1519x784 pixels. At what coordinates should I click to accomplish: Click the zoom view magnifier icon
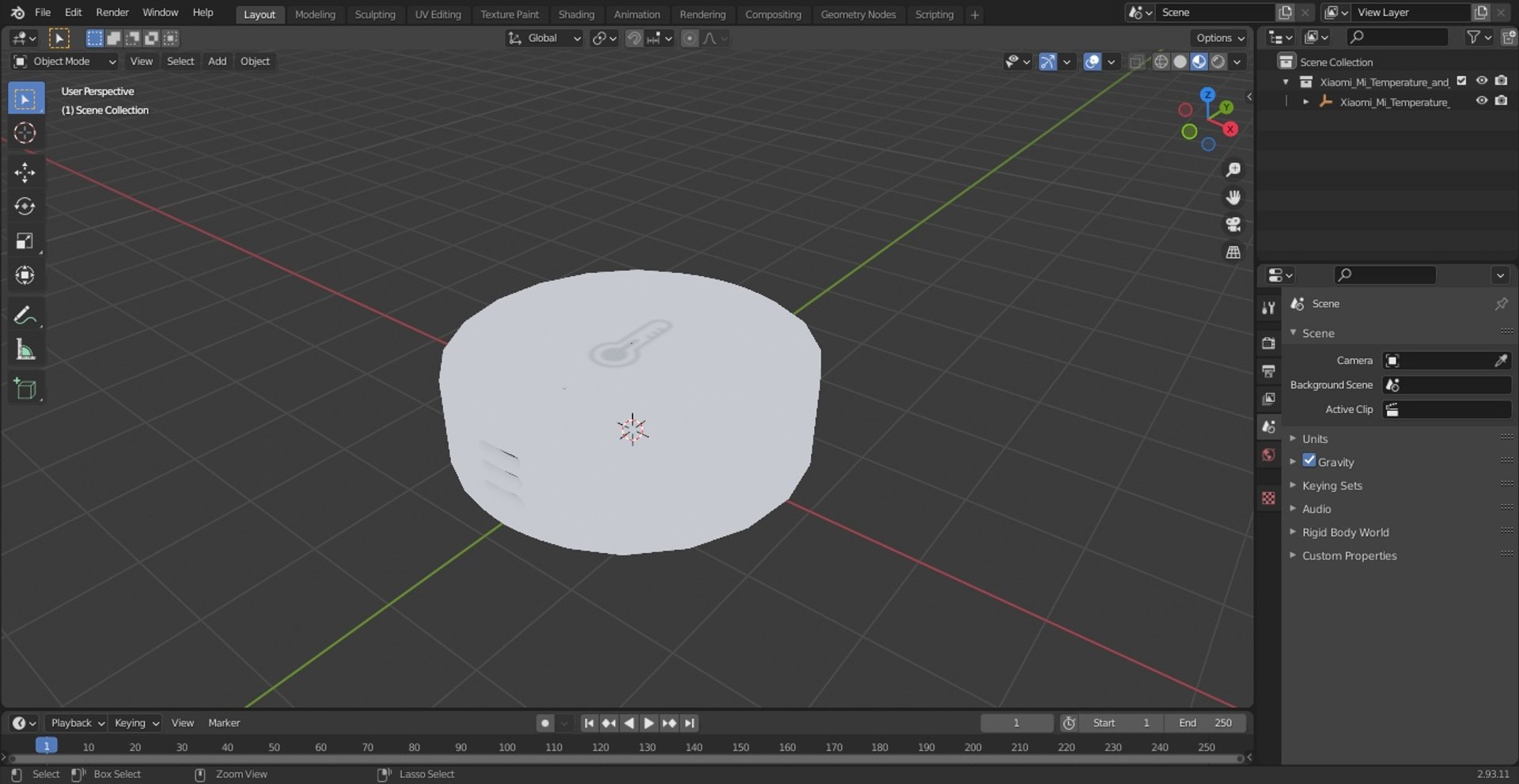(x=1233, y=170)
